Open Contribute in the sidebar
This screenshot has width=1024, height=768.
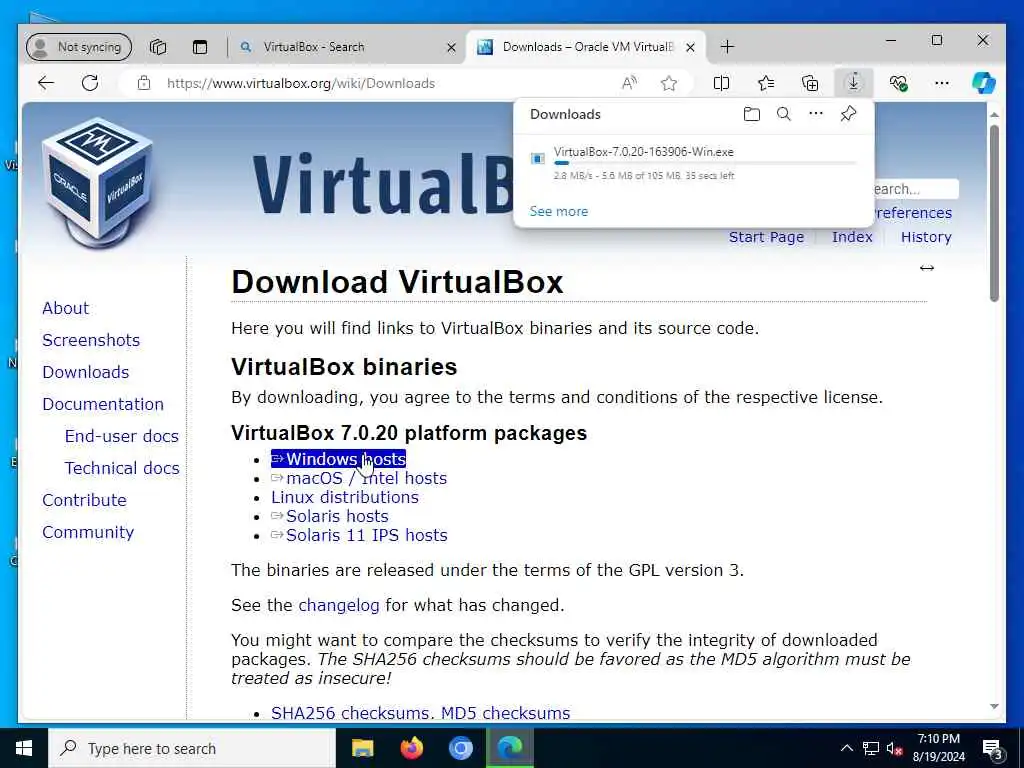84,500
